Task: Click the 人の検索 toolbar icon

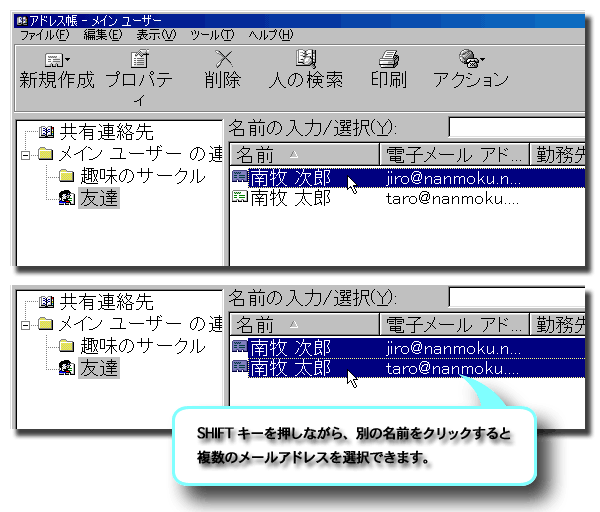Action: click(x=306, y=59)
